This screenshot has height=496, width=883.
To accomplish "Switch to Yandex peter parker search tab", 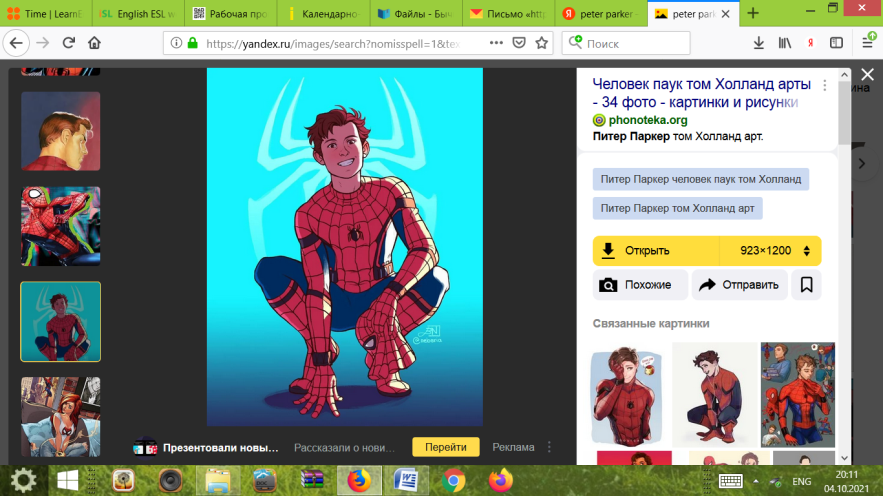I will point(600,14).
